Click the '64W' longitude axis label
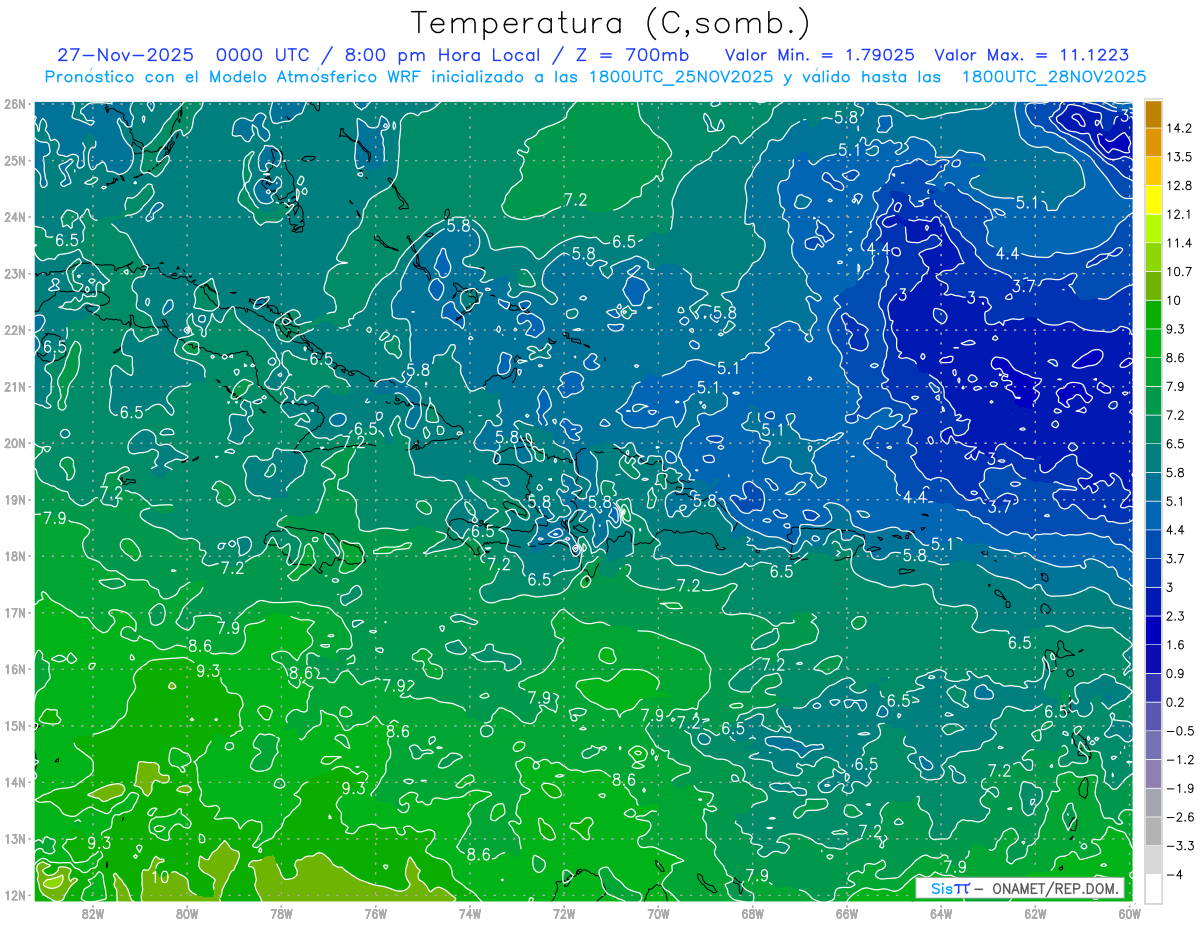Screen dimensions: 1200x927 click(x=940, y=913)
